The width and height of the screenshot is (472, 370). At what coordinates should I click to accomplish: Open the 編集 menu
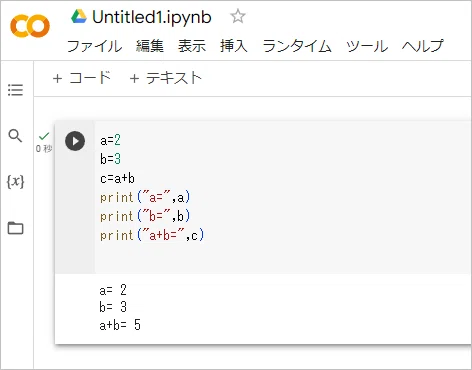[150, 46]
